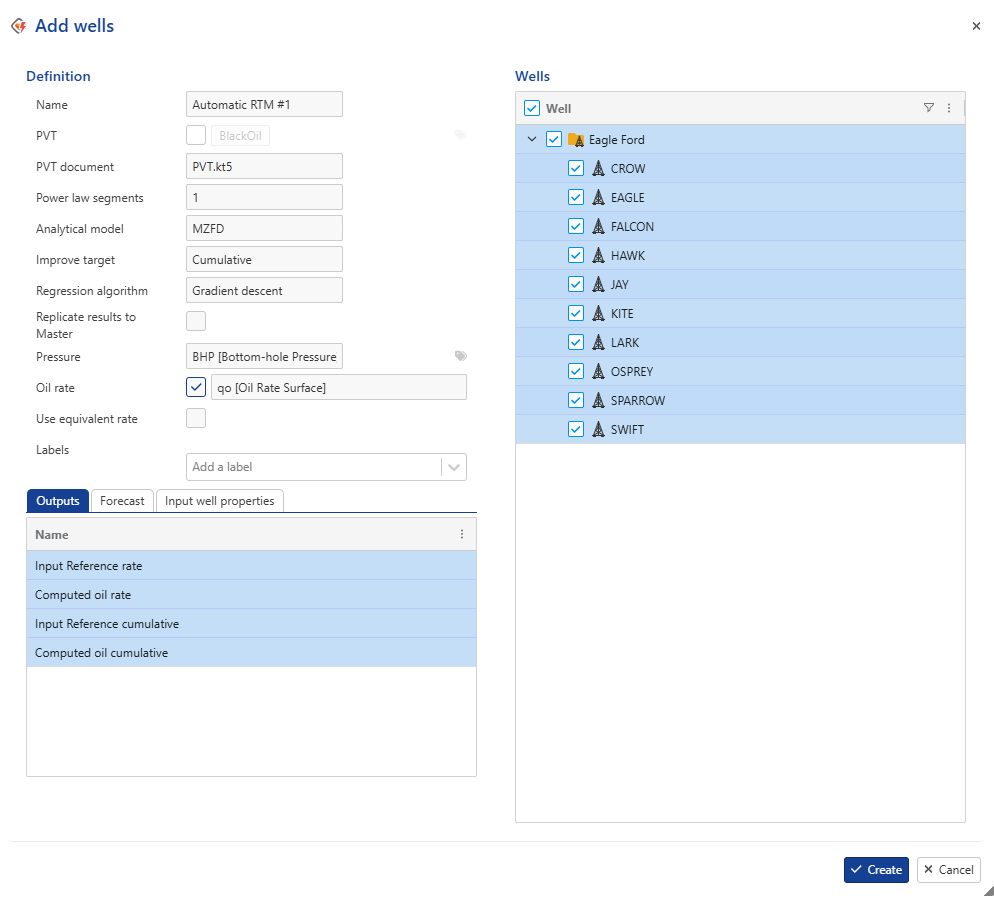
Task: Click the FALCON well derrick icon
Action: click(x=598, y=227)
